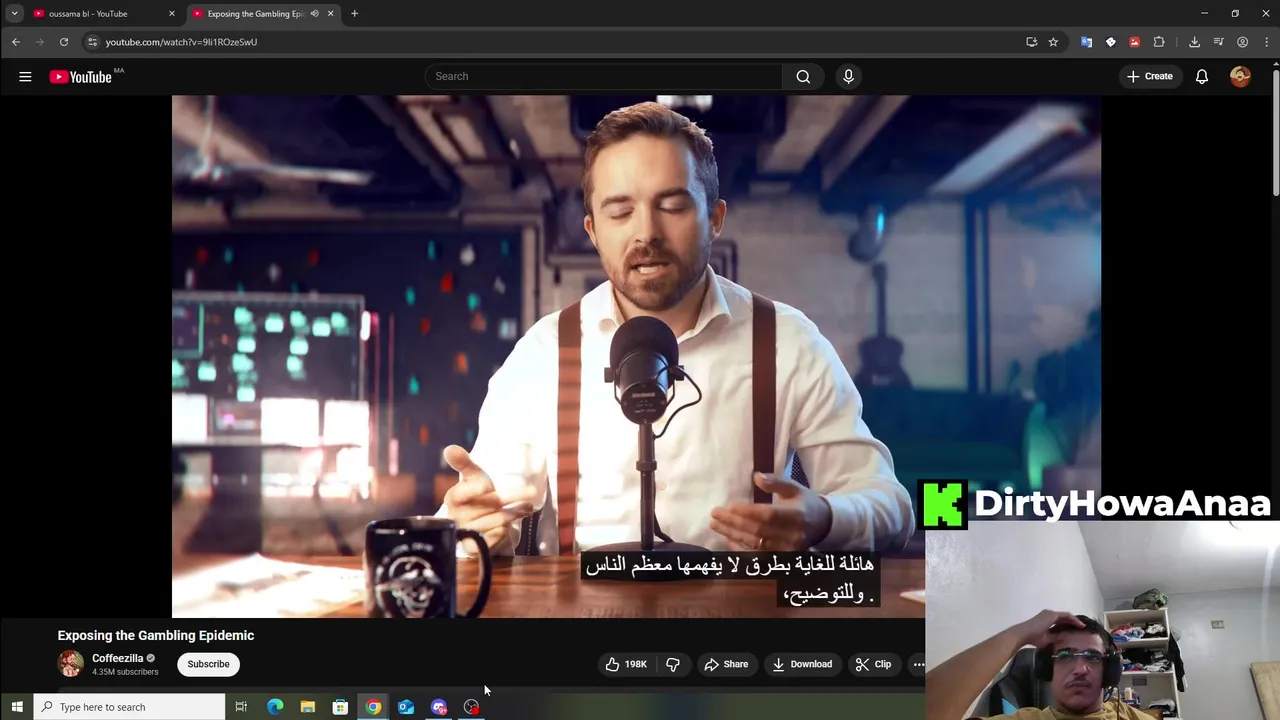Subscribe to Coffeezilla
This screenshot has height=720, width=1280.
(x=208, y=664)
